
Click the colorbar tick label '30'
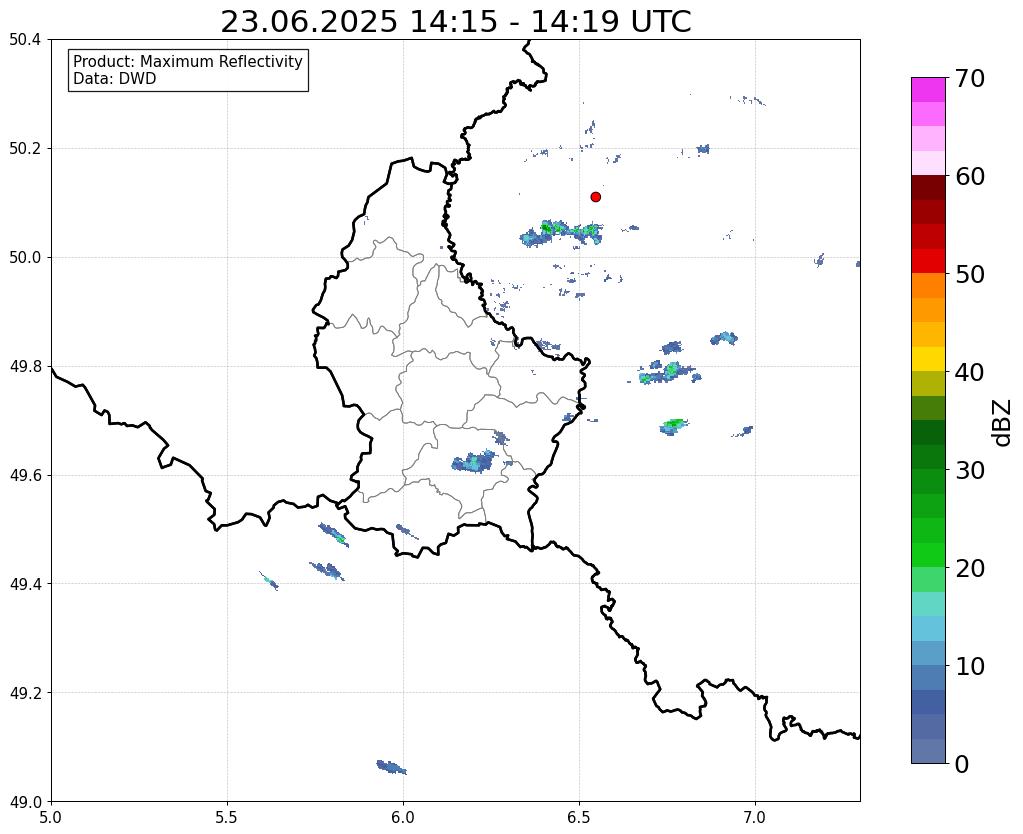[970, 470]
